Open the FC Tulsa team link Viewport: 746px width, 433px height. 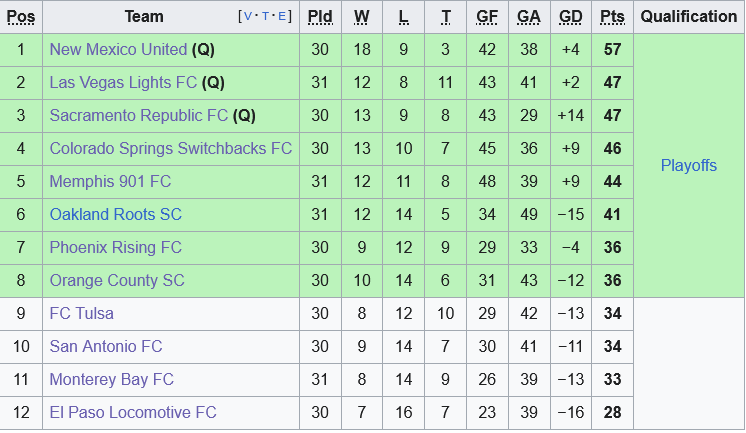point(82,314)
